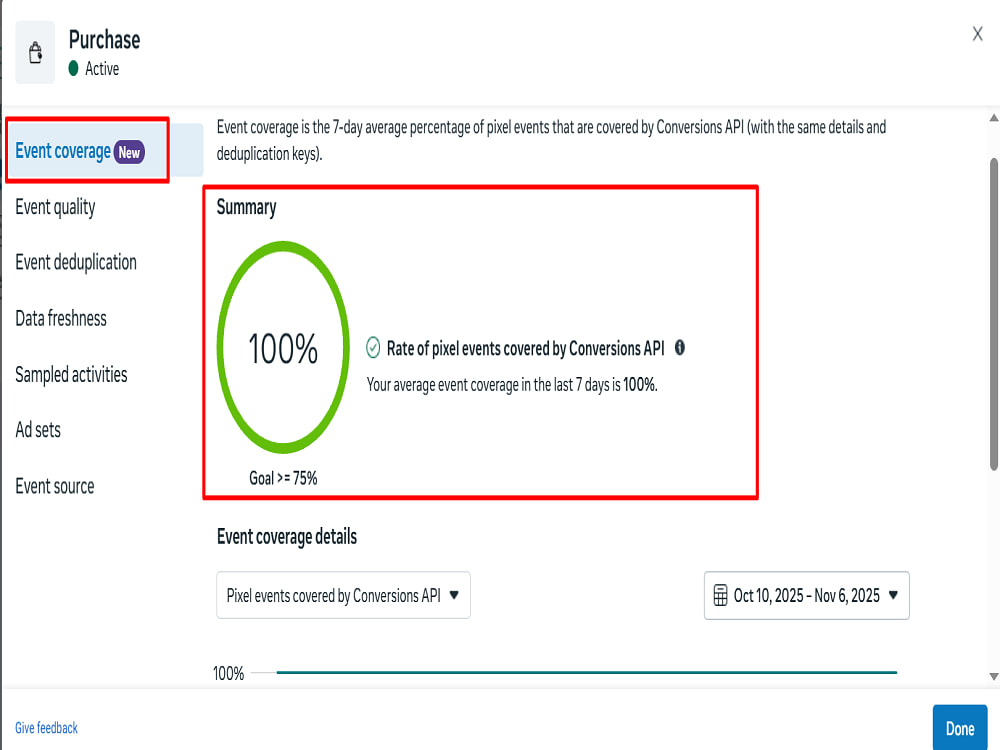Open the Ad sets tab
The width and height of the screenshot is (1000, 750).
(38, 430)
